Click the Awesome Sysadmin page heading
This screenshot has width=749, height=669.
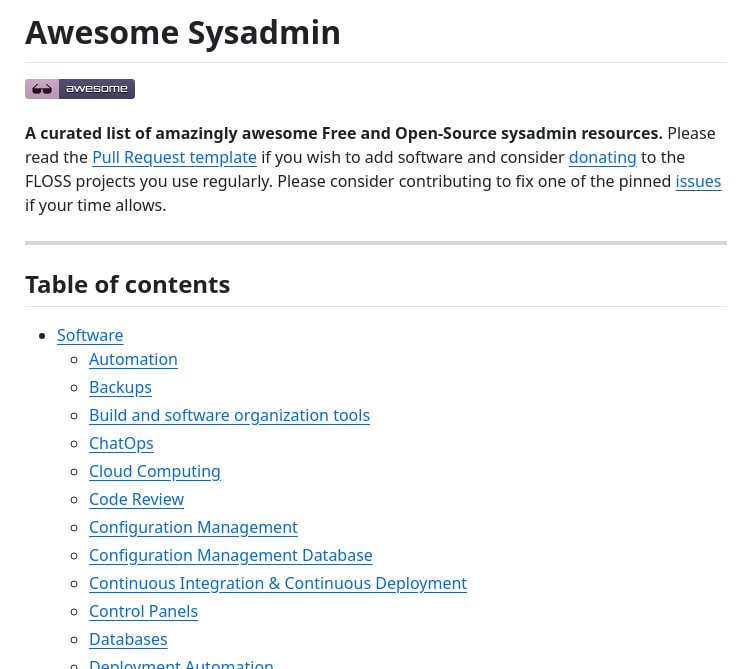point(183,32)
